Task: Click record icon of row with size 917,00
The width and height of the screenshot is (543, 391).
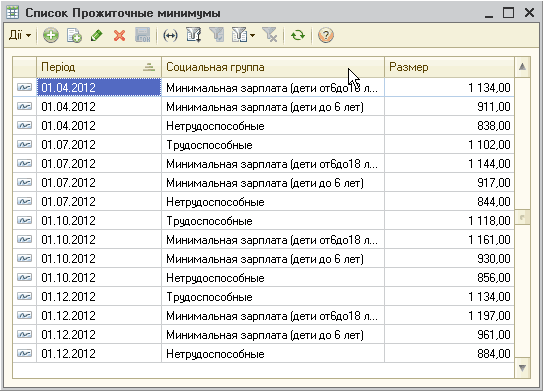Action: (x=24, y=183)
